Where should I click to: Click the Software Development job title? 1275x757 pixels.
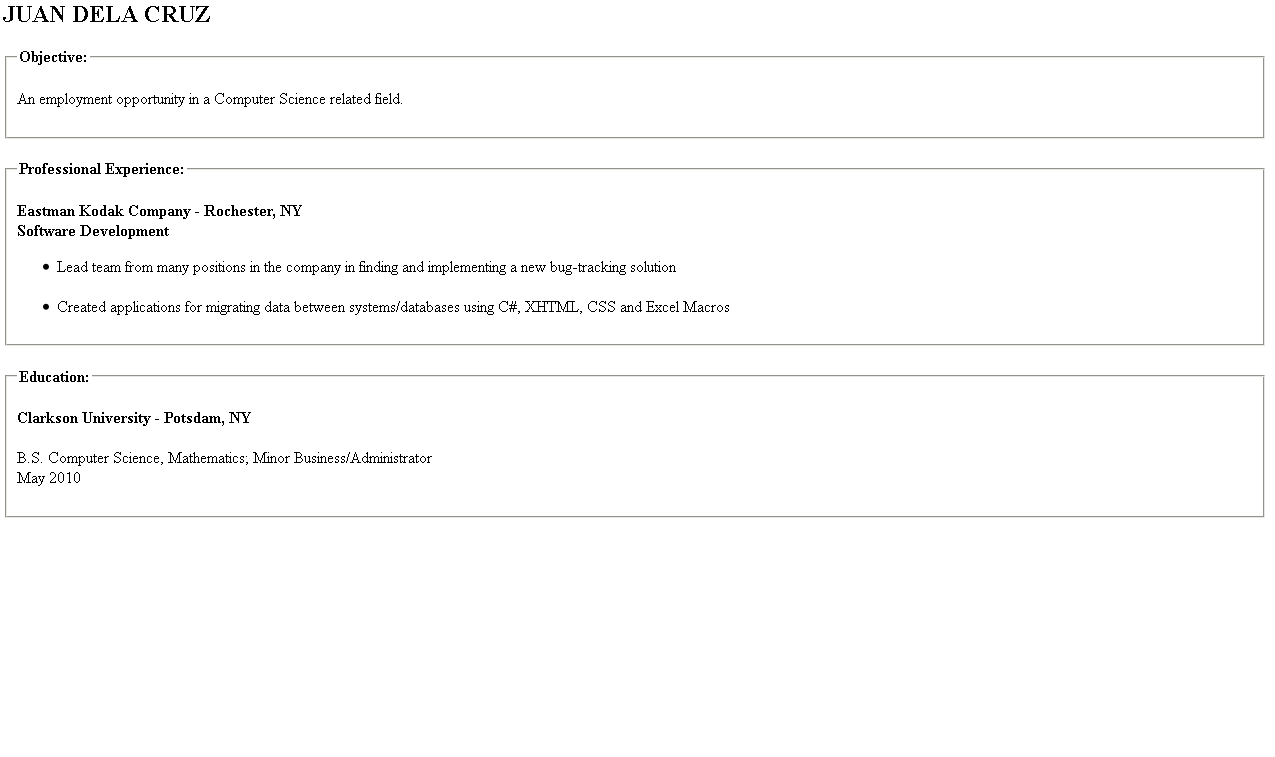(x=93, y=231)
